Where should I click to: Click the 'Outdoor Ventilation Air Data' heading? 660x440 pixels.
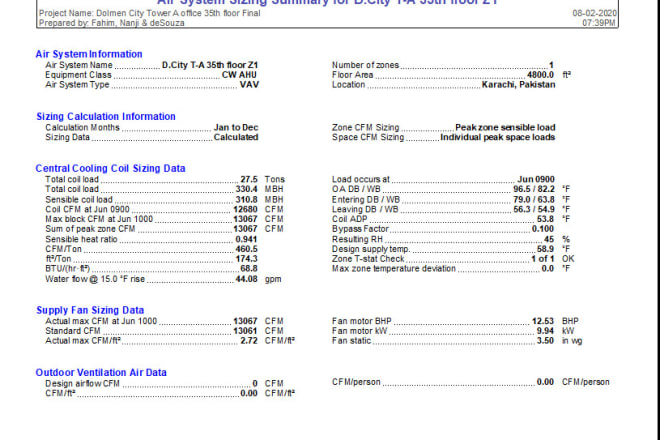[101, 372]
